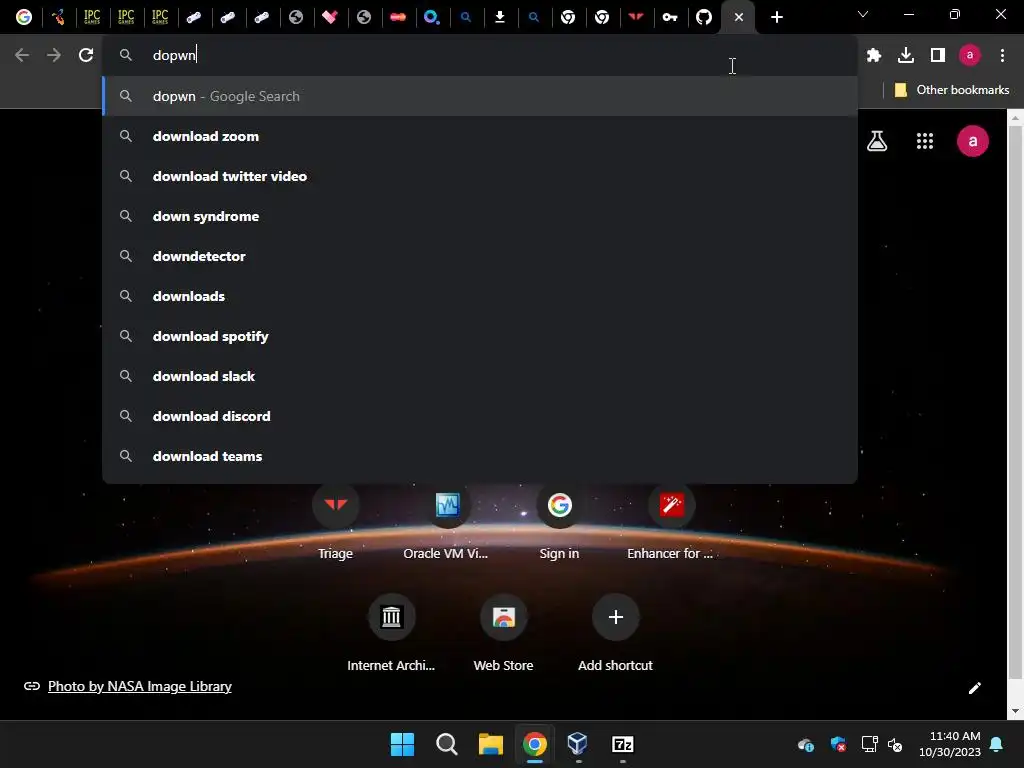Viewport: 1024px width, 768px height.
Task: Choose the 'downdetector' suggestion
Action: coord(480,256)
